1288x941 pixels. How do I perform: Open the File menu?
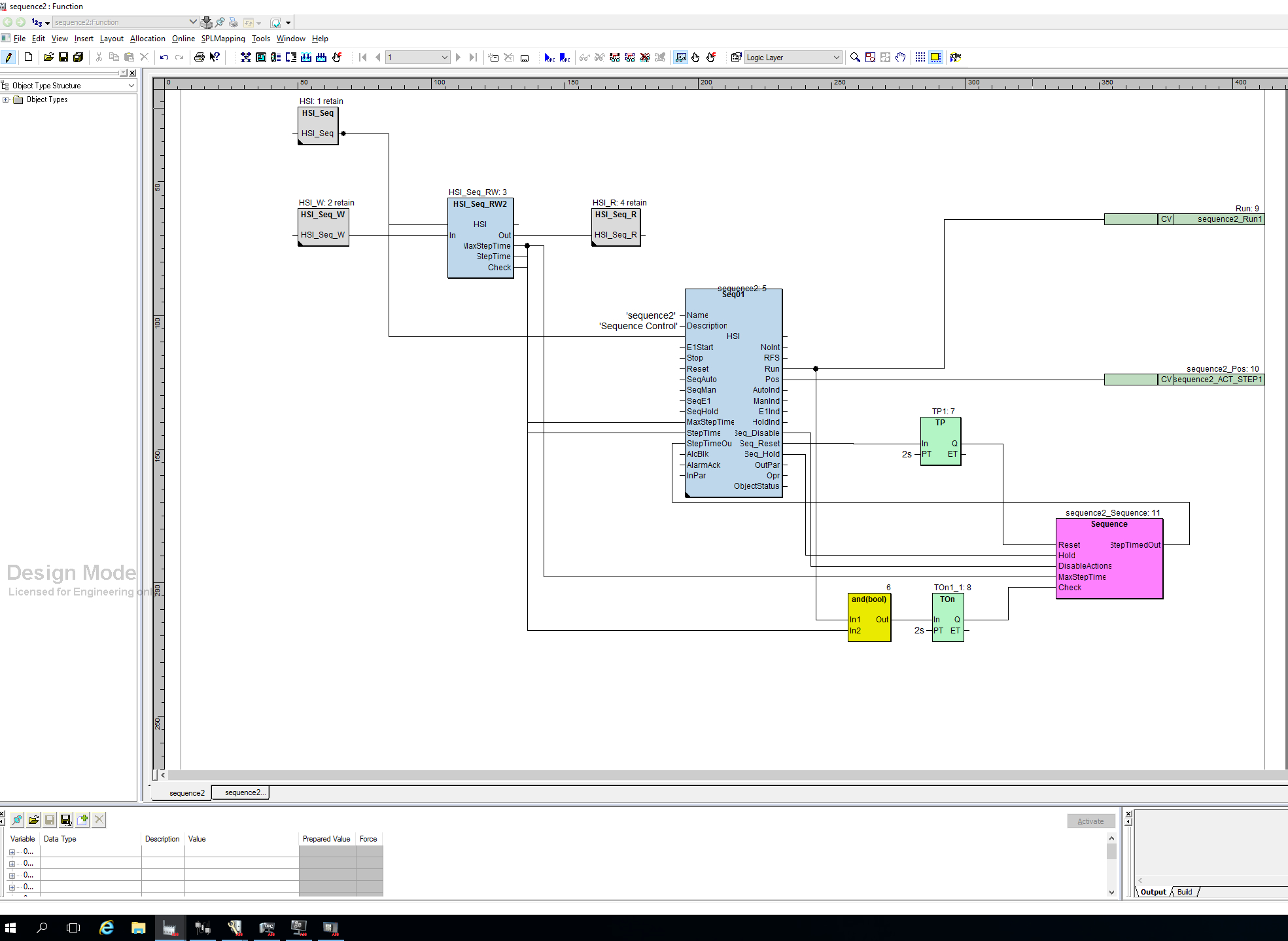coord(20,39)
